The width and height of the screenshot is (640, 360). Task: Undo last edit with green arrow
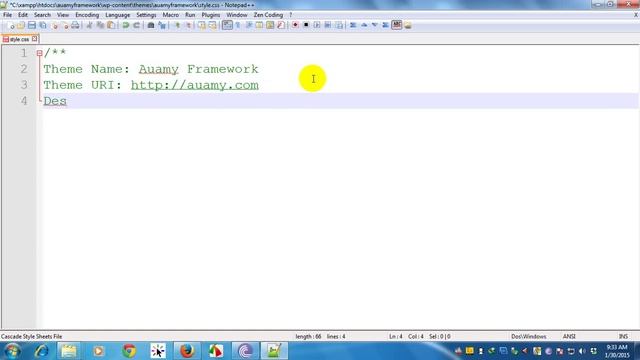[126, 25]
